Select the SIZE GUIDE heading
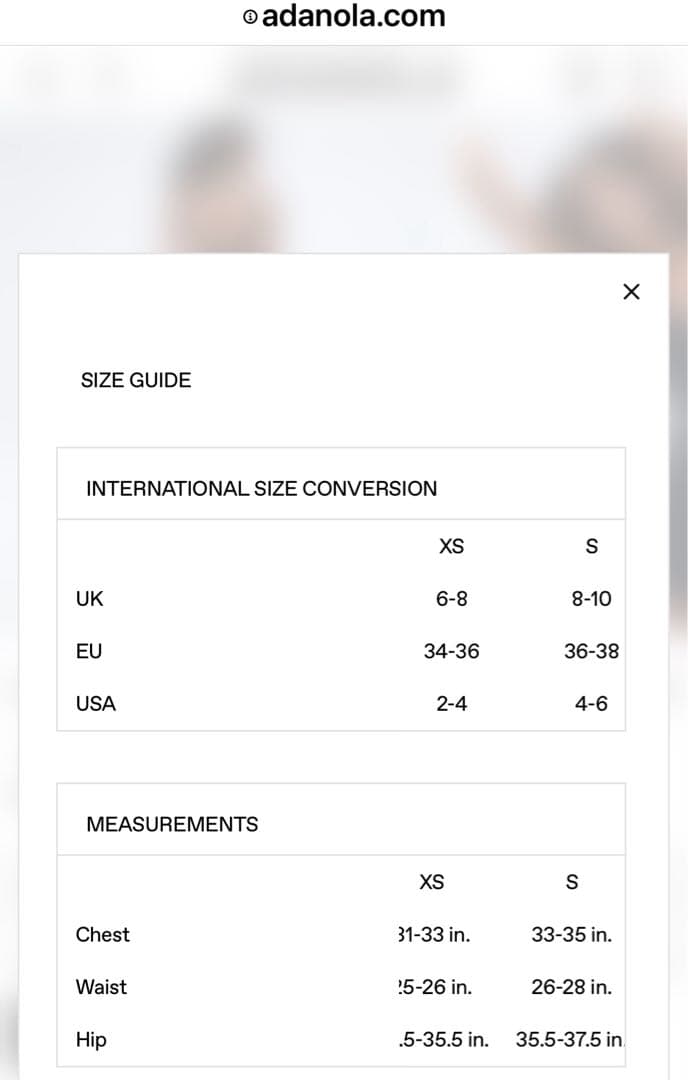 pyautogui.click(x=136, y=380)
